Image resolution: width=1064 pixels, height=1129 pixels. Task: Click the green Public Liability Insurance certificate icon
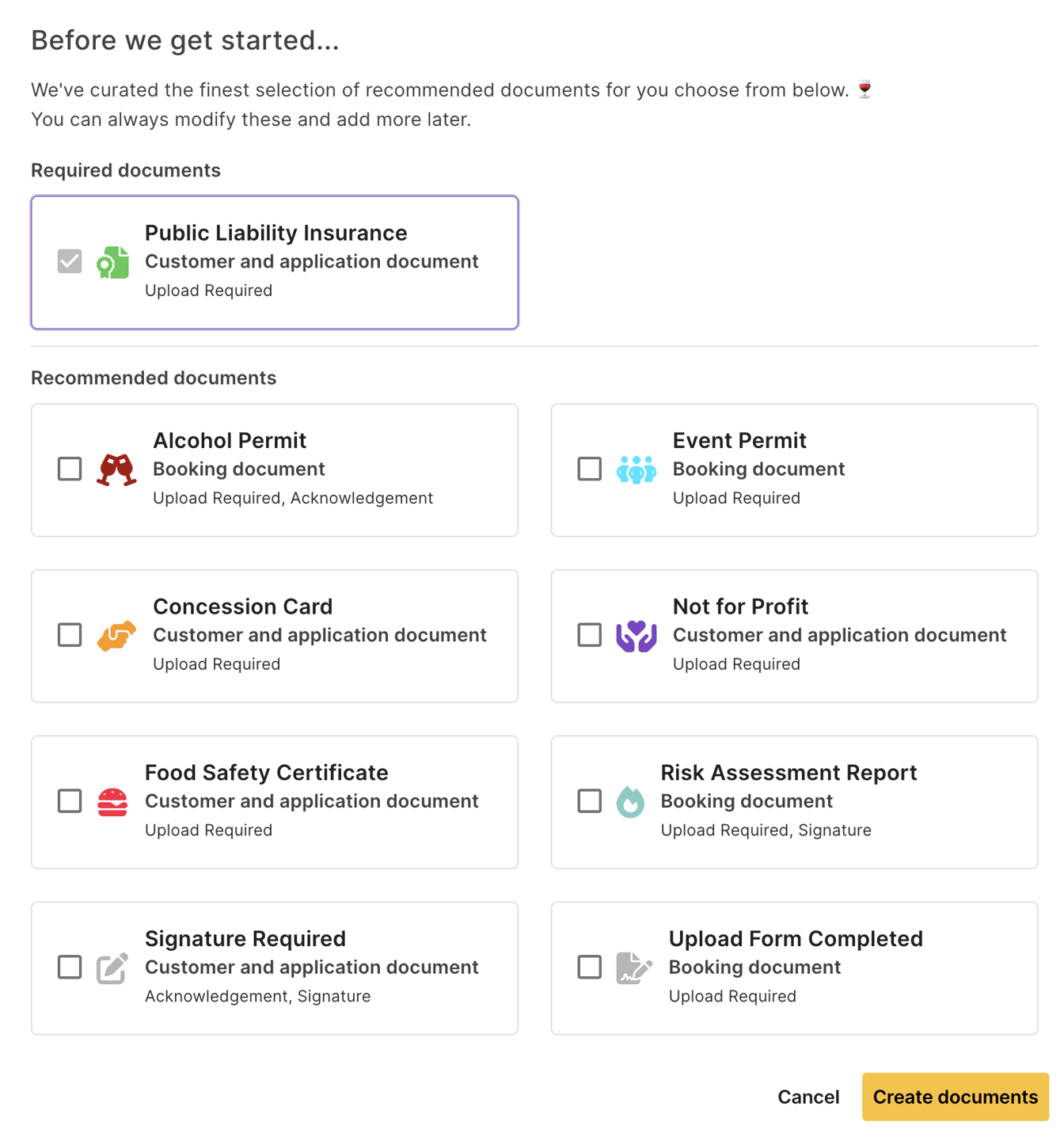click(112, 263)
